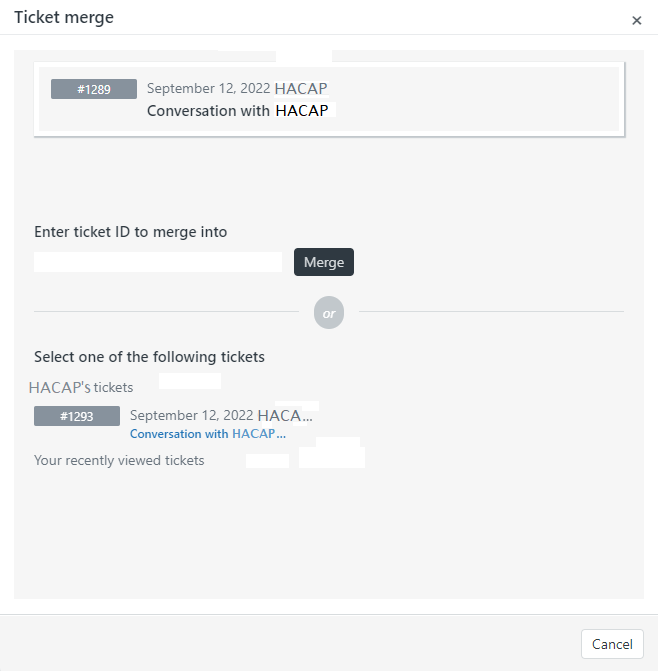
Task: Click 'Select one of the following tickets' heading
Action: pos(149,356)
